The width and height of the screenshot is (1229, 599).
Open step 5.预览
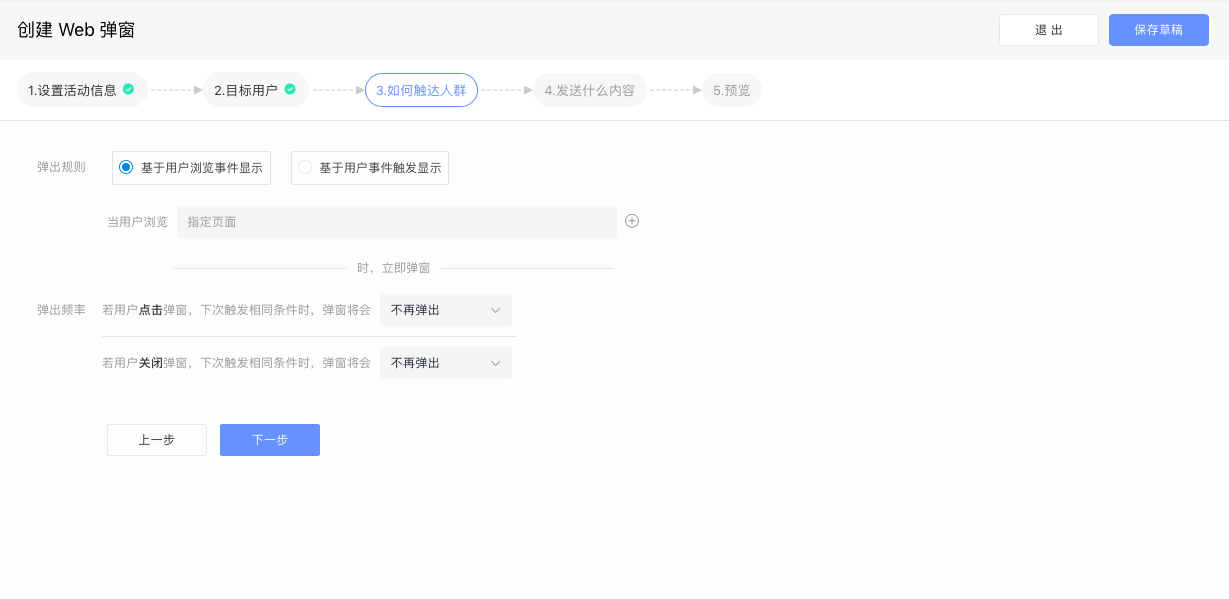pyautogui.click(x=732, y=90)
